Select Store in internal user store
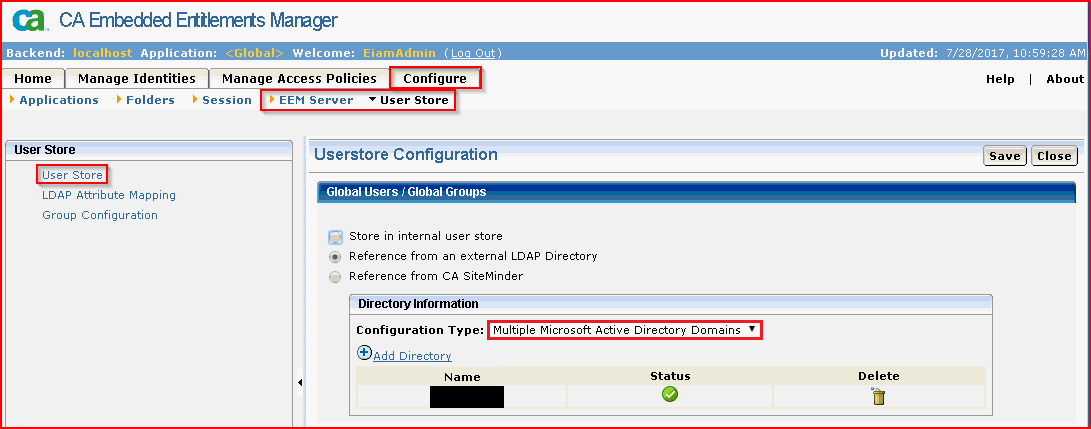This screenshot has width=1091, height=429. pos(335,237)
